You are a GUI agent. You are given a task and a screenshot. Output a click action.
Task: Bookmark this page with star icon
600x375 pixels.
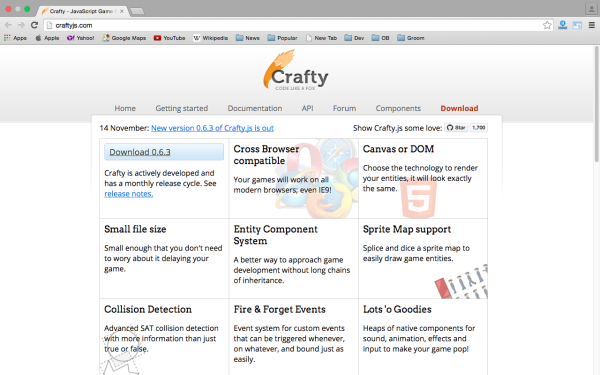(x=547, y=25)
